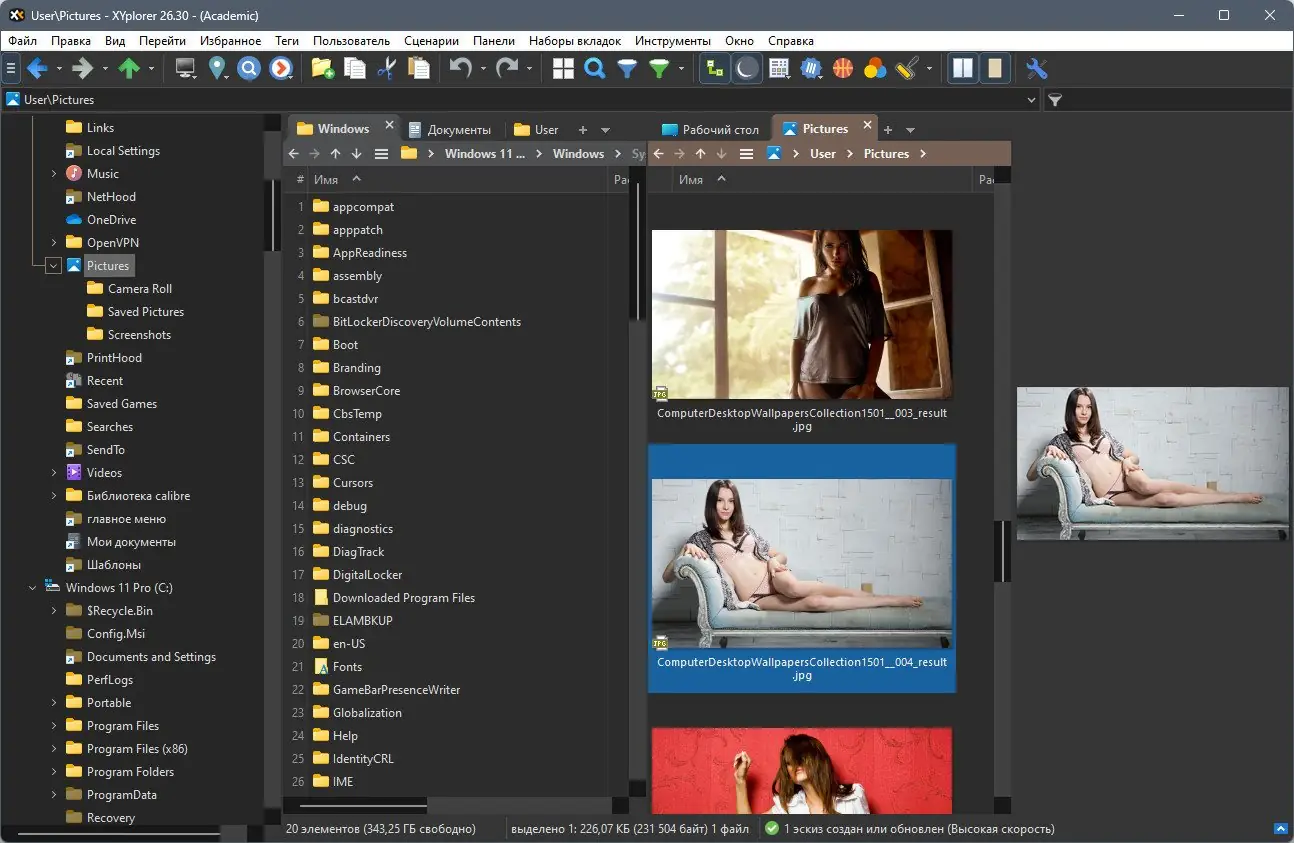The width and height of the screenshot is (1294, 843).
Task: Click User in the right pane breadcrumb
Action: pyautogui.click(x=822, y=154)
